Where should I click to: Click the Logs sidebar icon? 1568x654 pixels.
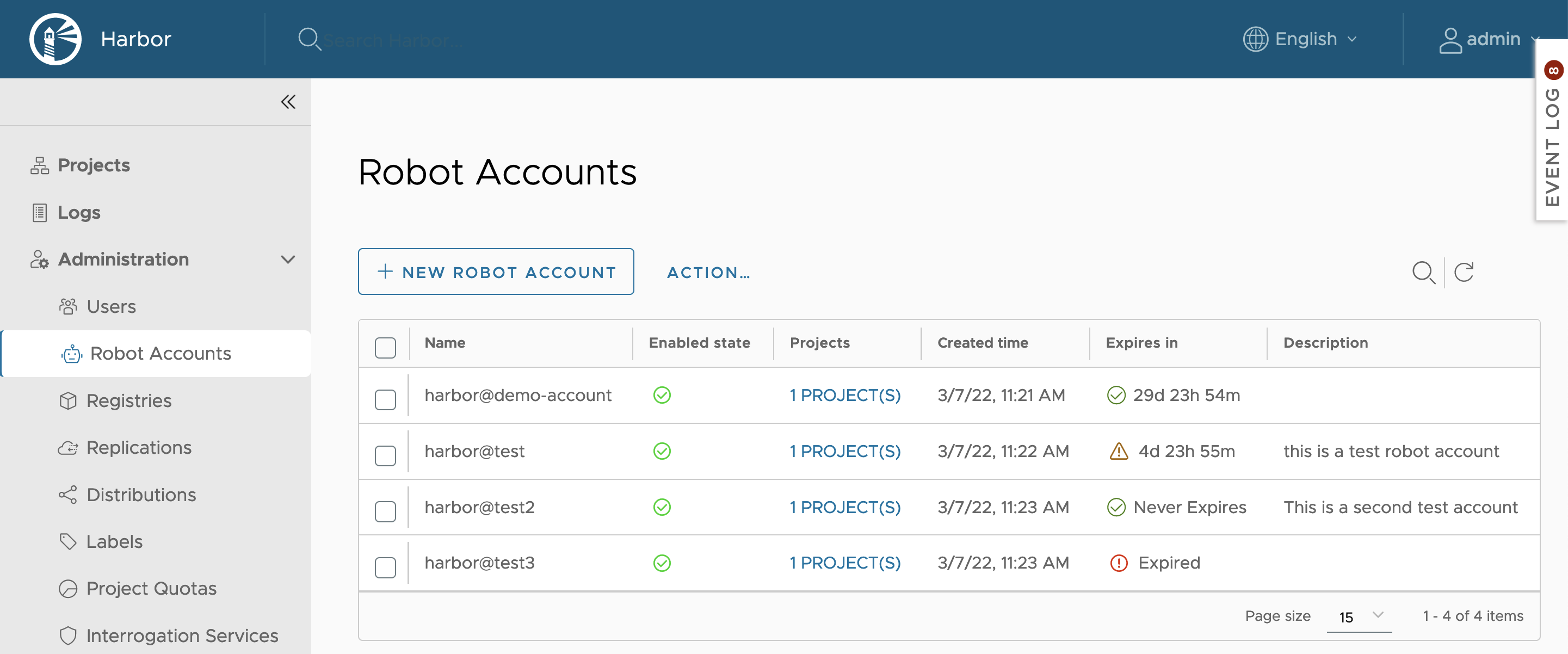(x=40, y=213)
